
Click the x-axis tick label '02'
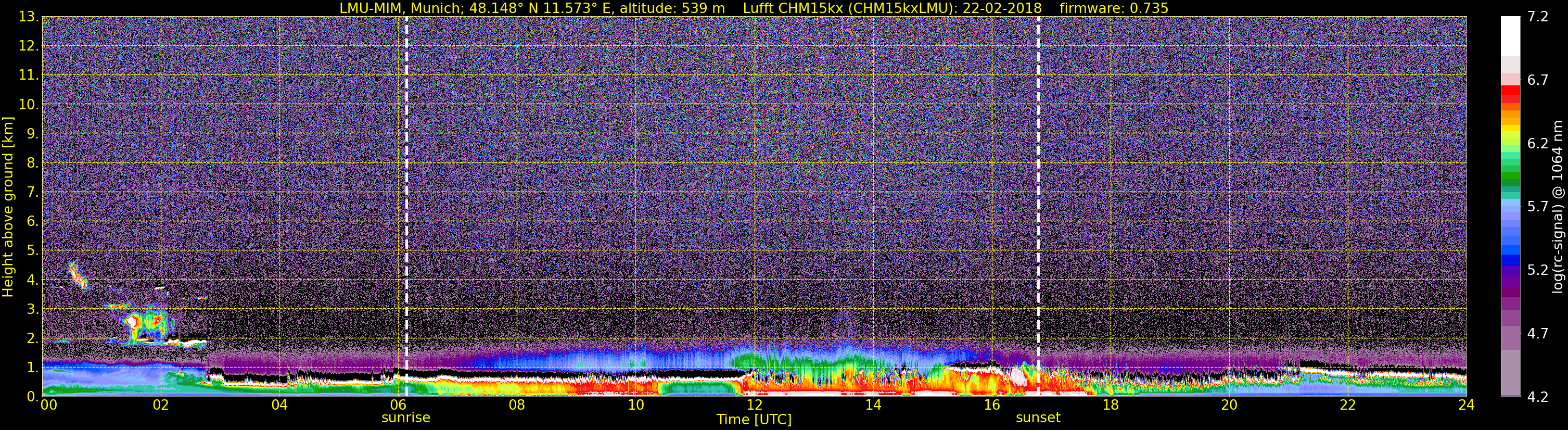(x=160, y=406)
